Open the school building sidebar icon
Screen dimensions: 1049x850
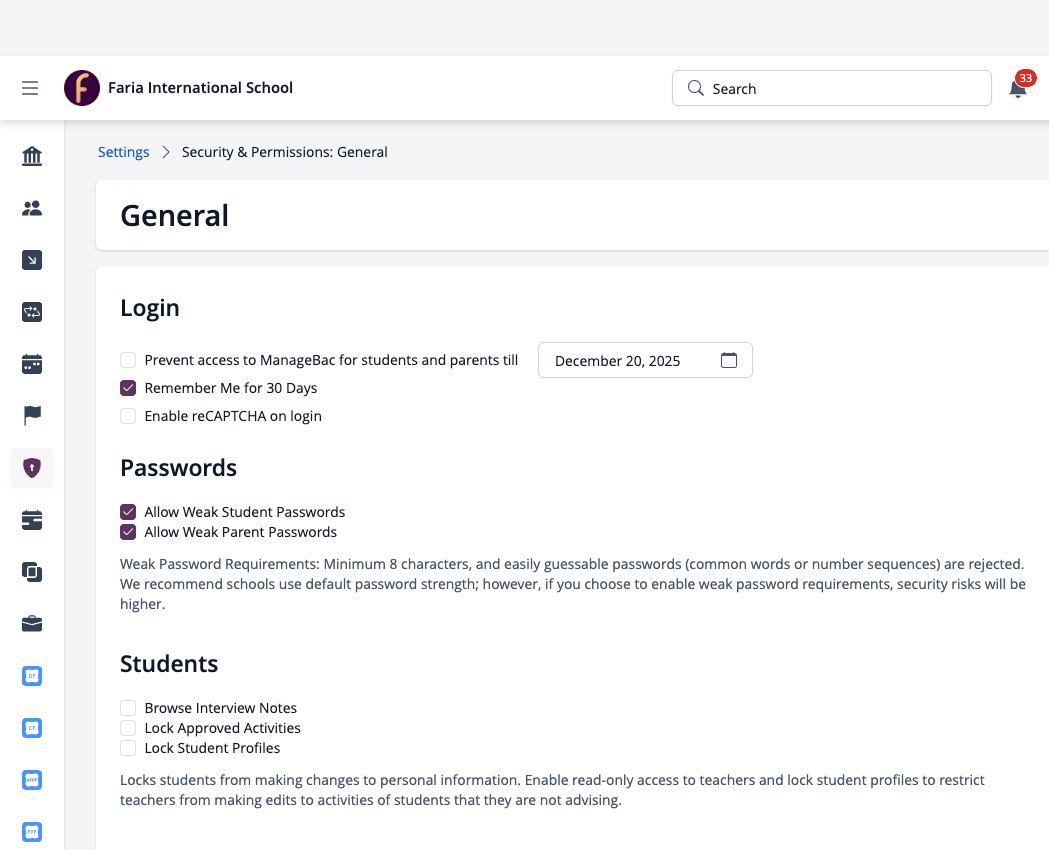click(31, 156)
